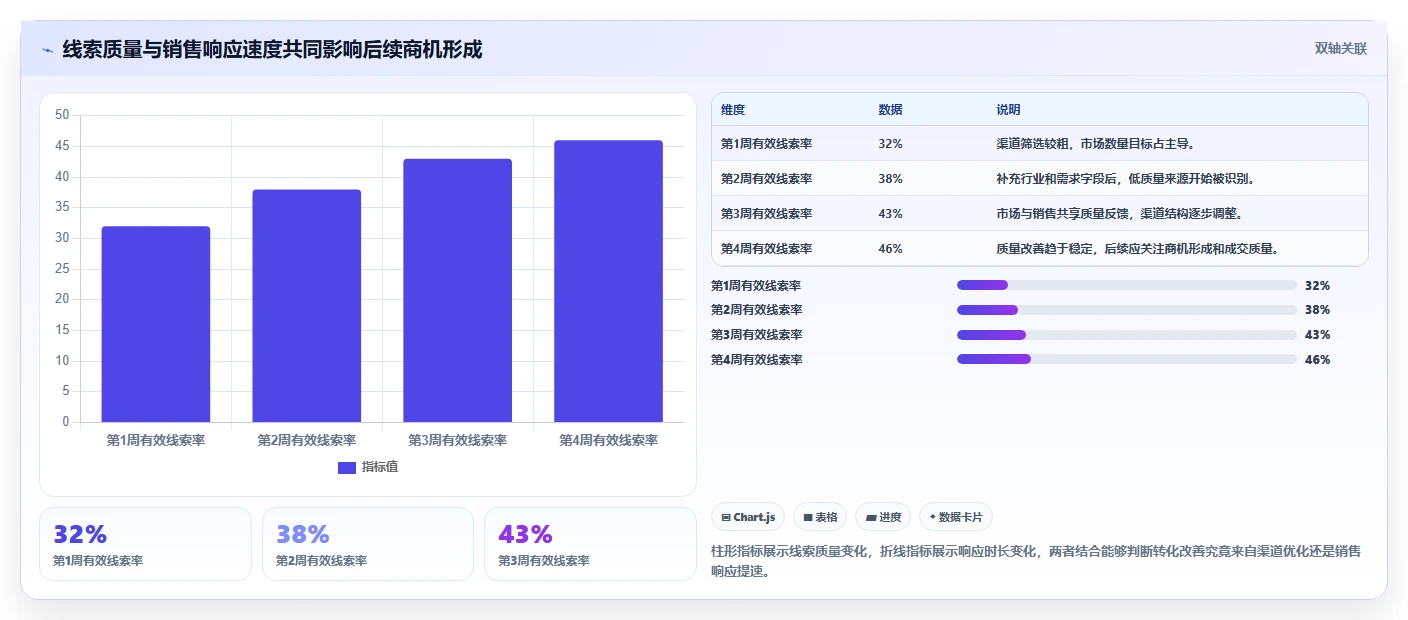Click the paragraph starting 柱形指标展示线索质量变化
Image resolution: width=1408 pixels, height=620 pixels.
[x=1035, y=562]
